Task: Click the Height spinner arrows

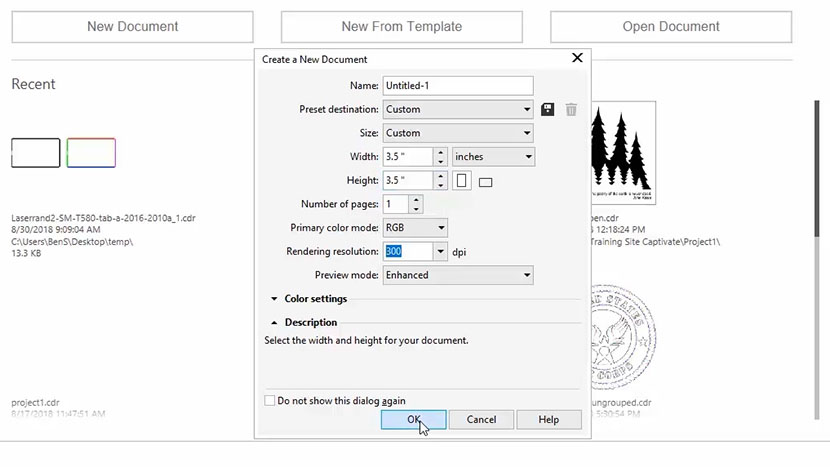Action: [440, 181]
